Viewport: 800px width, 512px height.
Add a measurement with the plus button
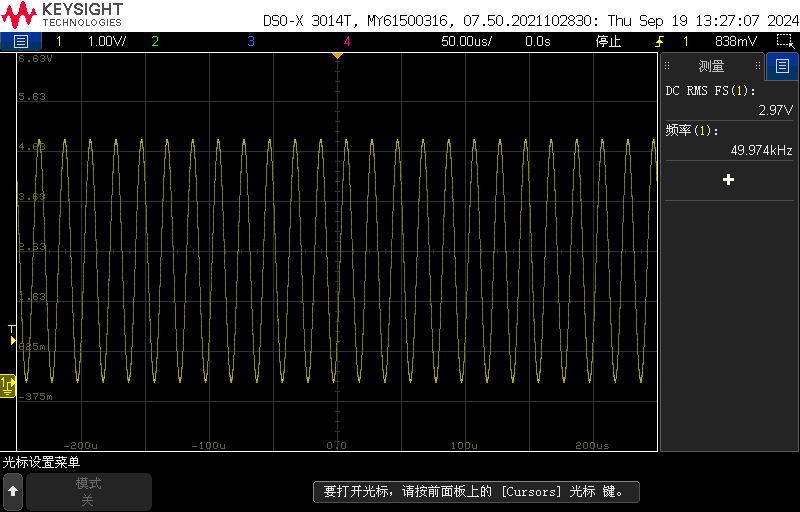(x=729, y=180)
